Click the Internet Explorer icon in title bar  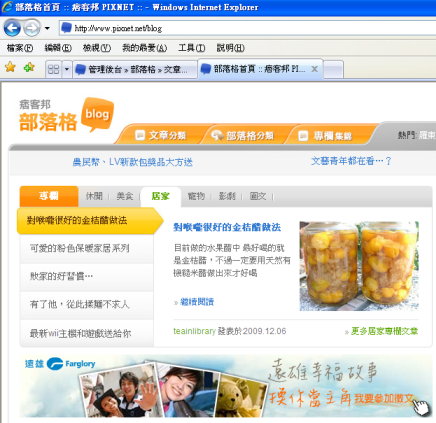coord(7,7)
